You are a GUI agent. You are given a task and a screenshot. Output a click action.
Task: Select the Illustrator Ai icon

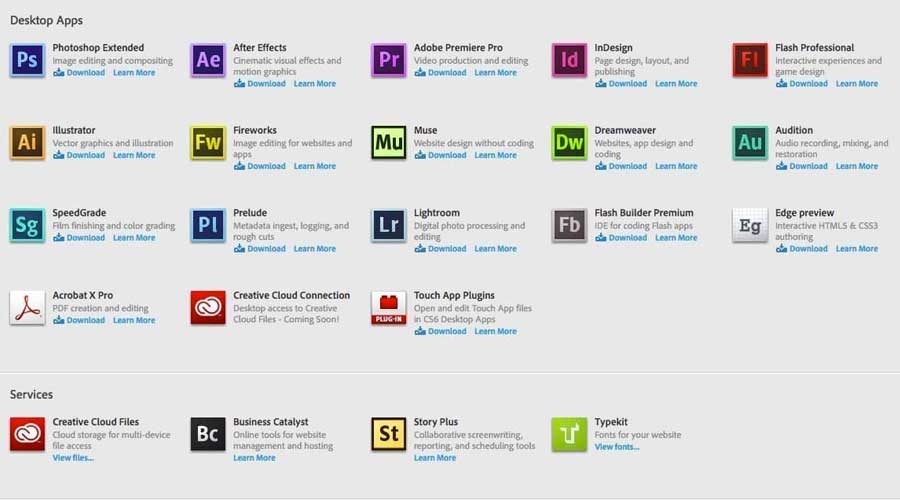tap(27, 142)
